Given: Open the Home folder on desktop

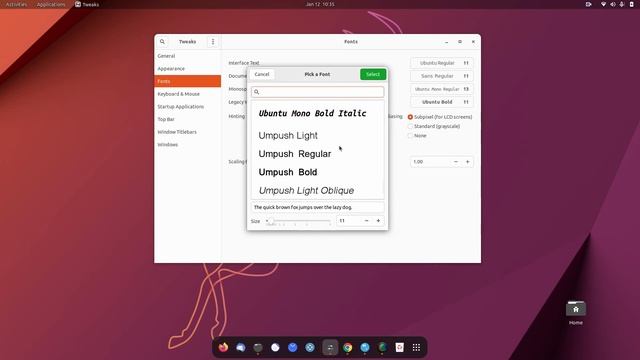Looking at the screenshot, I should click(576, 313).
